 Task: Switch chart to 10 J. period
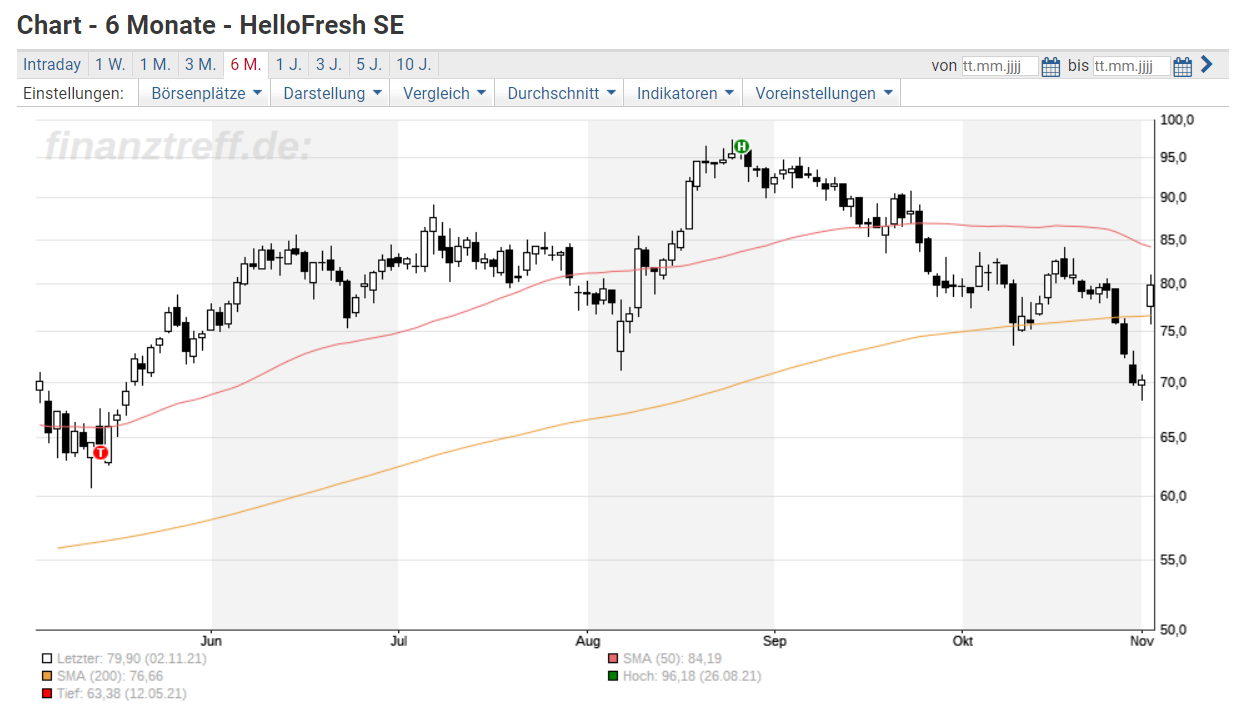(413, 65)
